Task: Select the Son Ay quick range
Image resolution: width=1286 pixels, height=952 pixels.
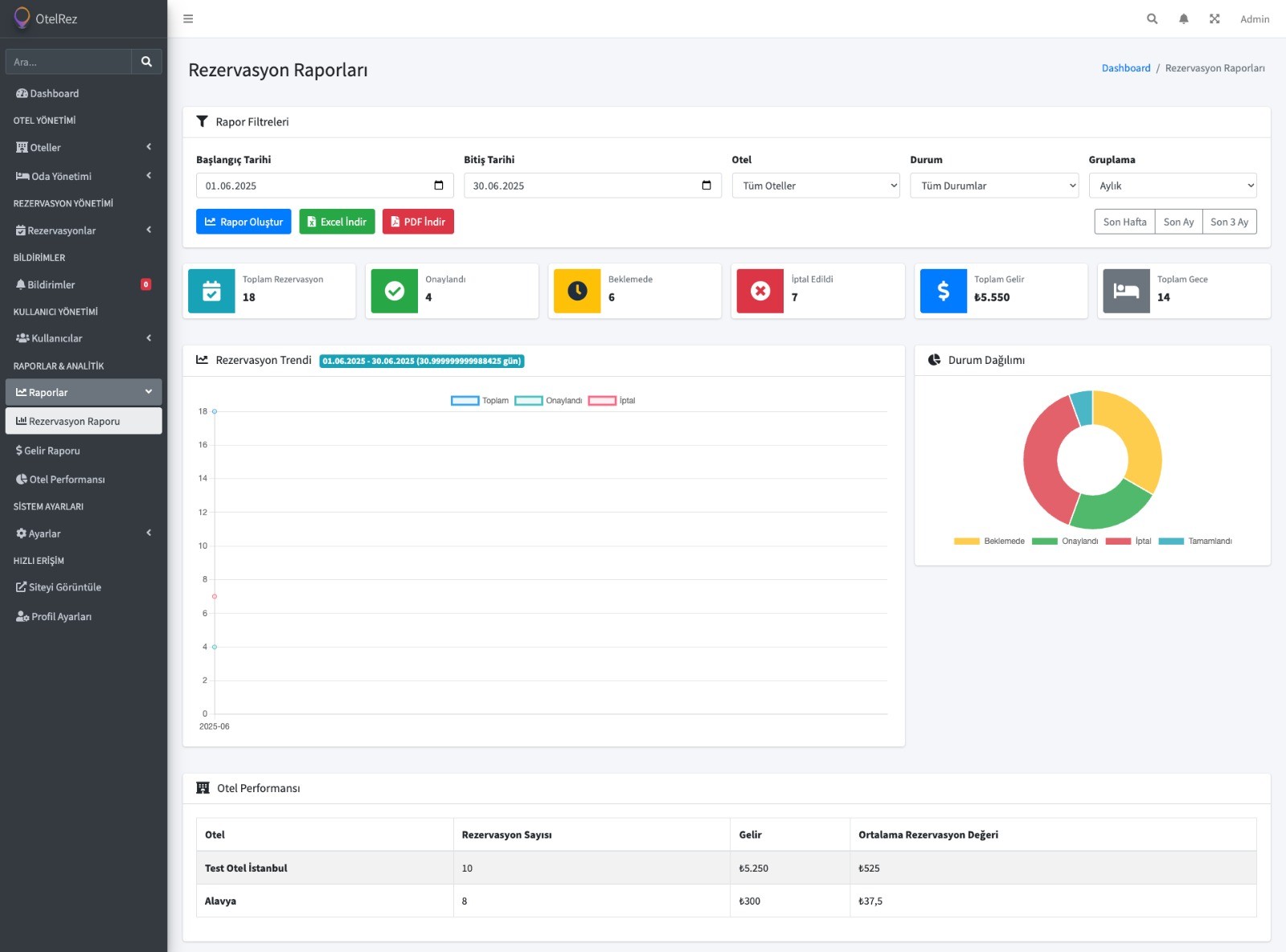Action: [x=1178, y=222]
